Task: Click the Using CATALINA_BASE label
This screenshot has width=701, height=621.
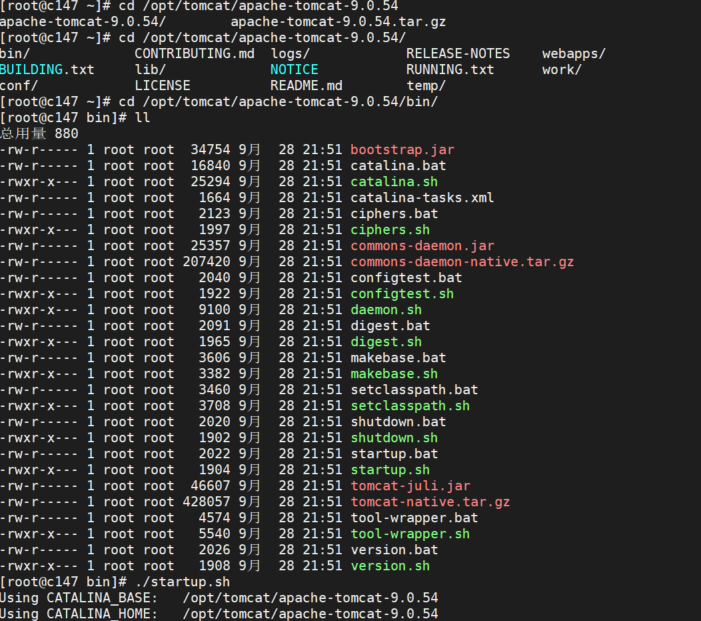Action: (79, 598)
